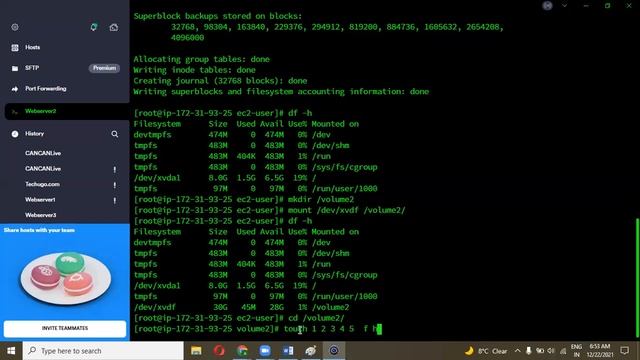Open the user avatar in title bar
The height and width of the screenshot is (360, 640).
(x=547, y=6)
